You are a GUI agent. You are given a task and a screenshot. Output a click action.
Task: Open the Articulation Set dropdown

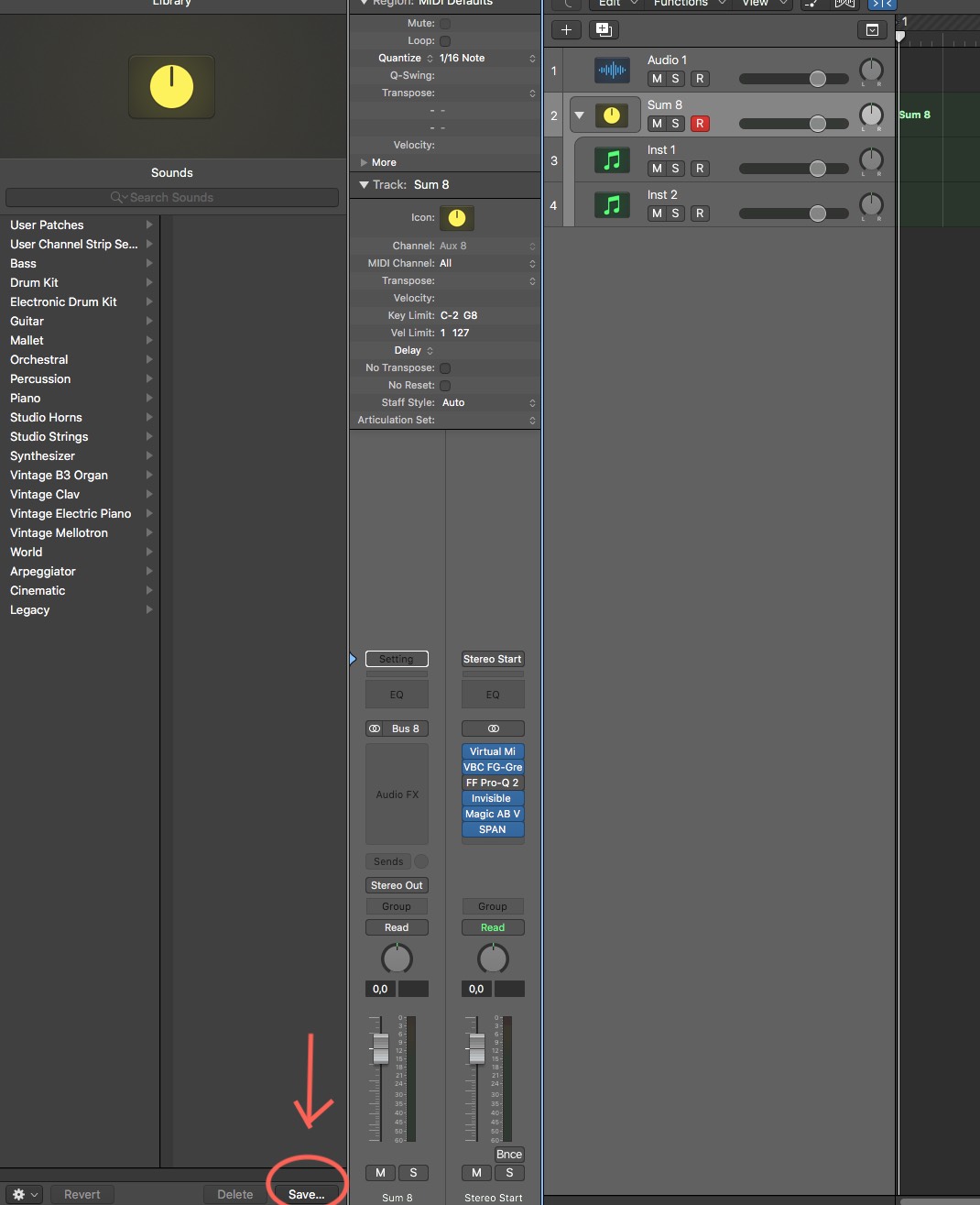[x=487, y=420]
